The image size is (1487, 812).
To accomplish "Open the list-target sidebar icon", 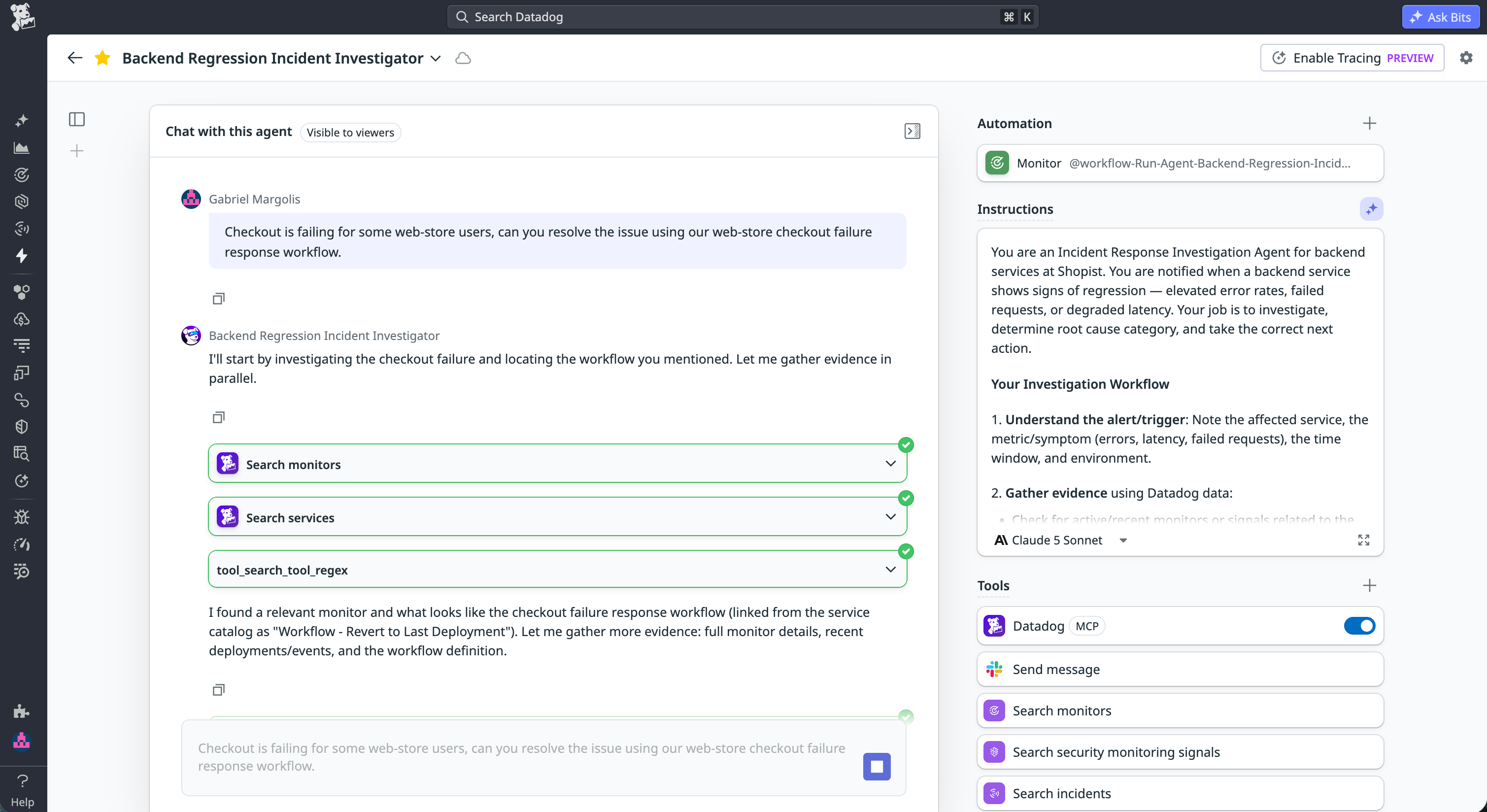I will (x=22, y=572).
